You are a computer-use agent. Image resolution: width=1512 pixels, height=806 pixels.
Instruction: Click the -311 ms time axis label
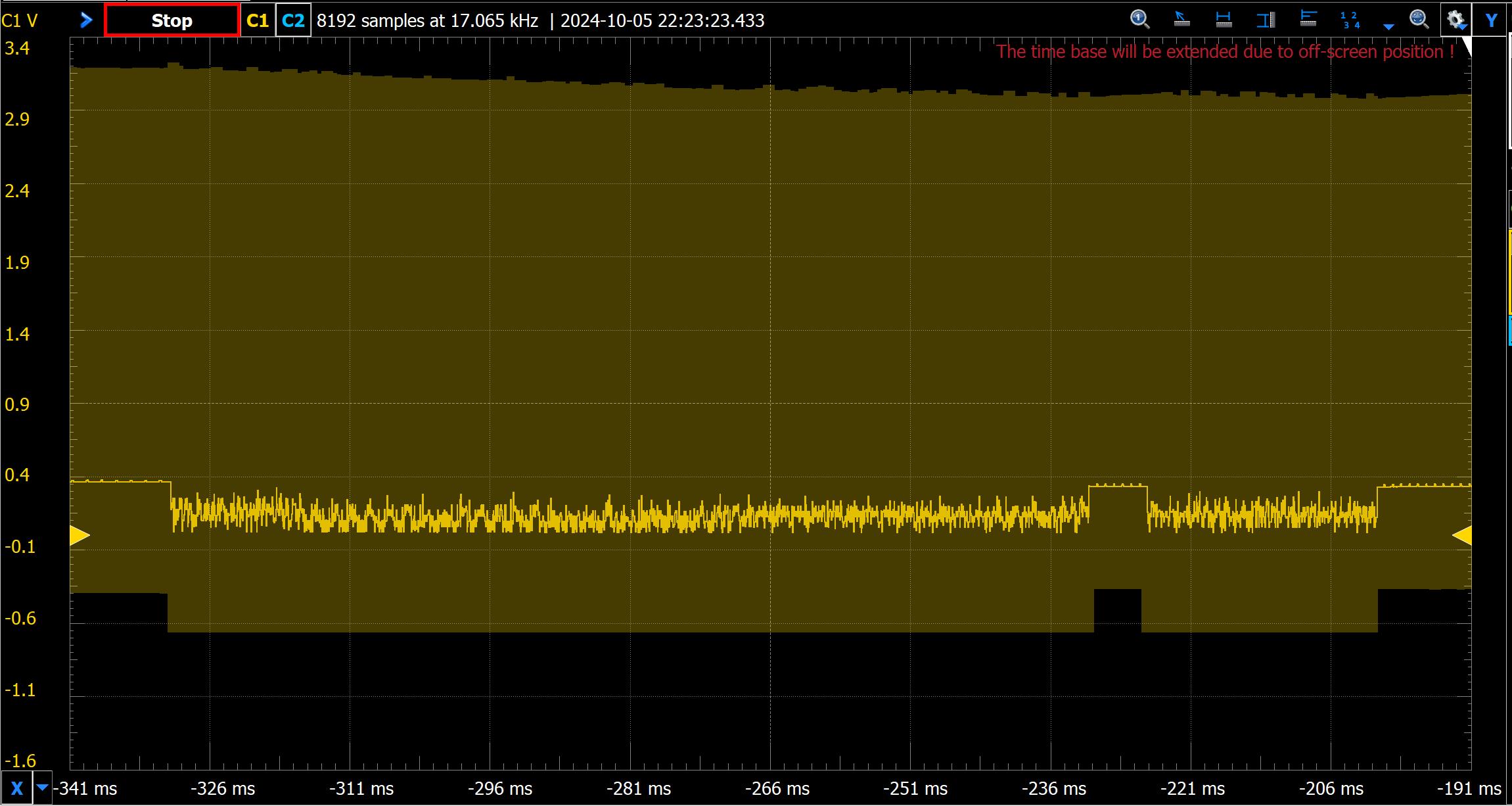click(361, 788)
